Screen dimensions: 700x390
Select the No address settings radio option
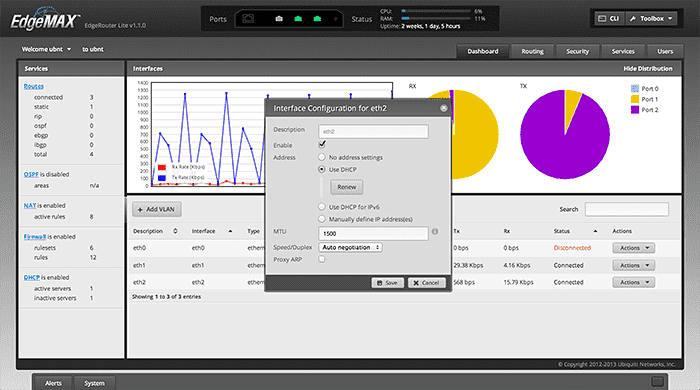(321, 157)
